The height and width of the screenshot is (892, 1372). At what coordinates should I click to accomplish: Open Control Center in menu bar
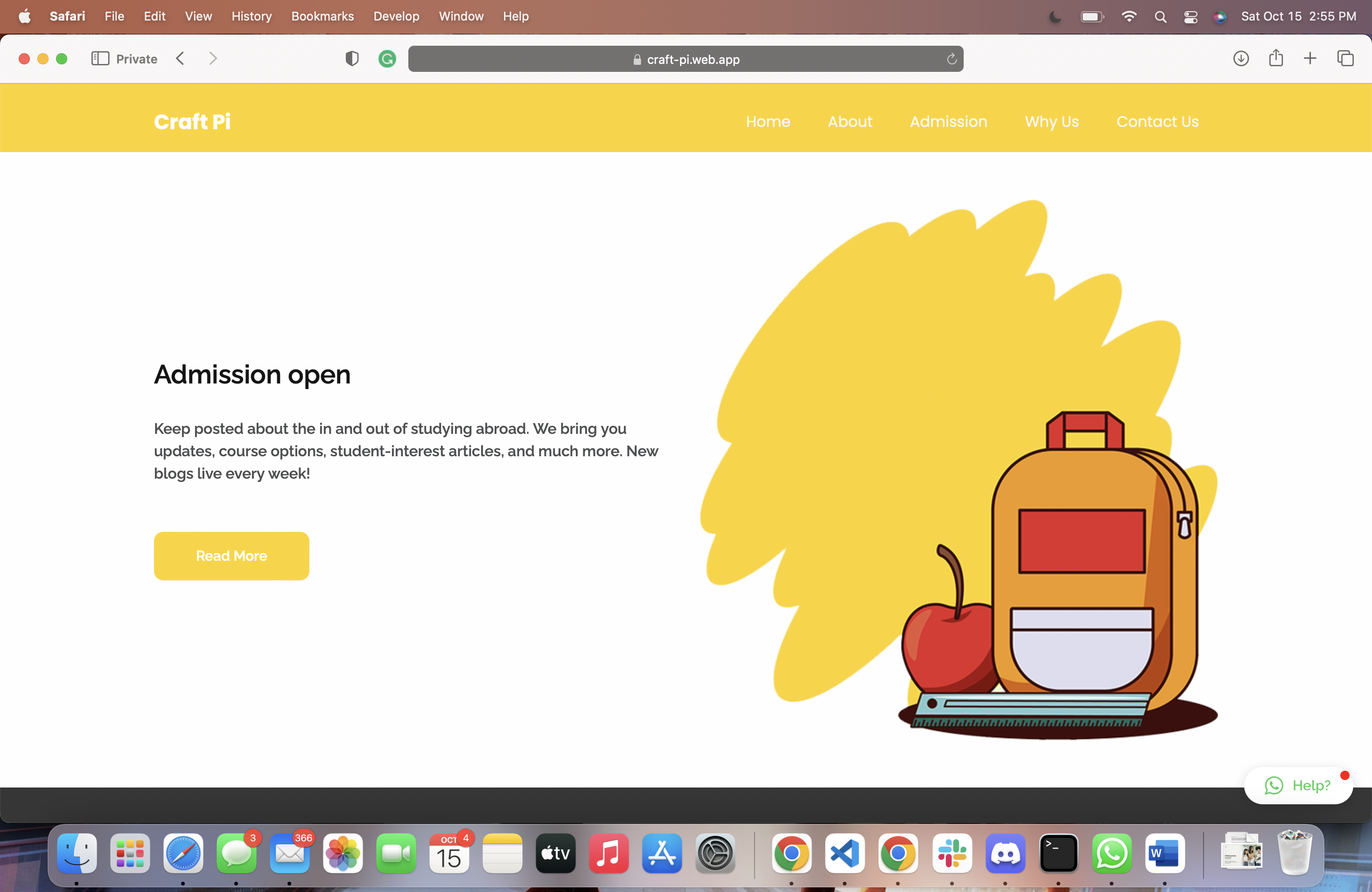click(x=1190, y=17)
